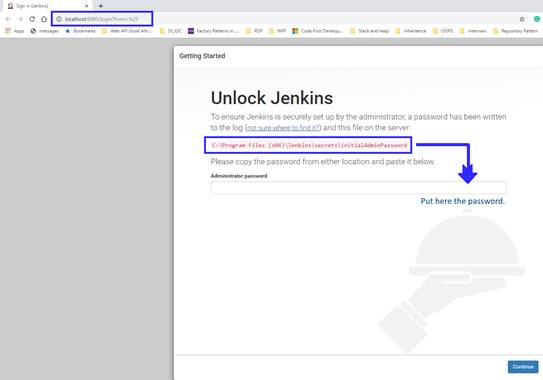Open the browser home page icon
The image size is (543, 380).
(x=44, y=19)
